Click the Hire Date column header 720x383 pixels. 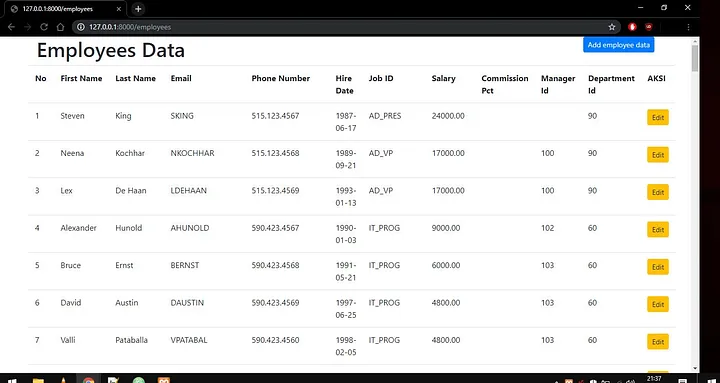click(x=344, y=84)
